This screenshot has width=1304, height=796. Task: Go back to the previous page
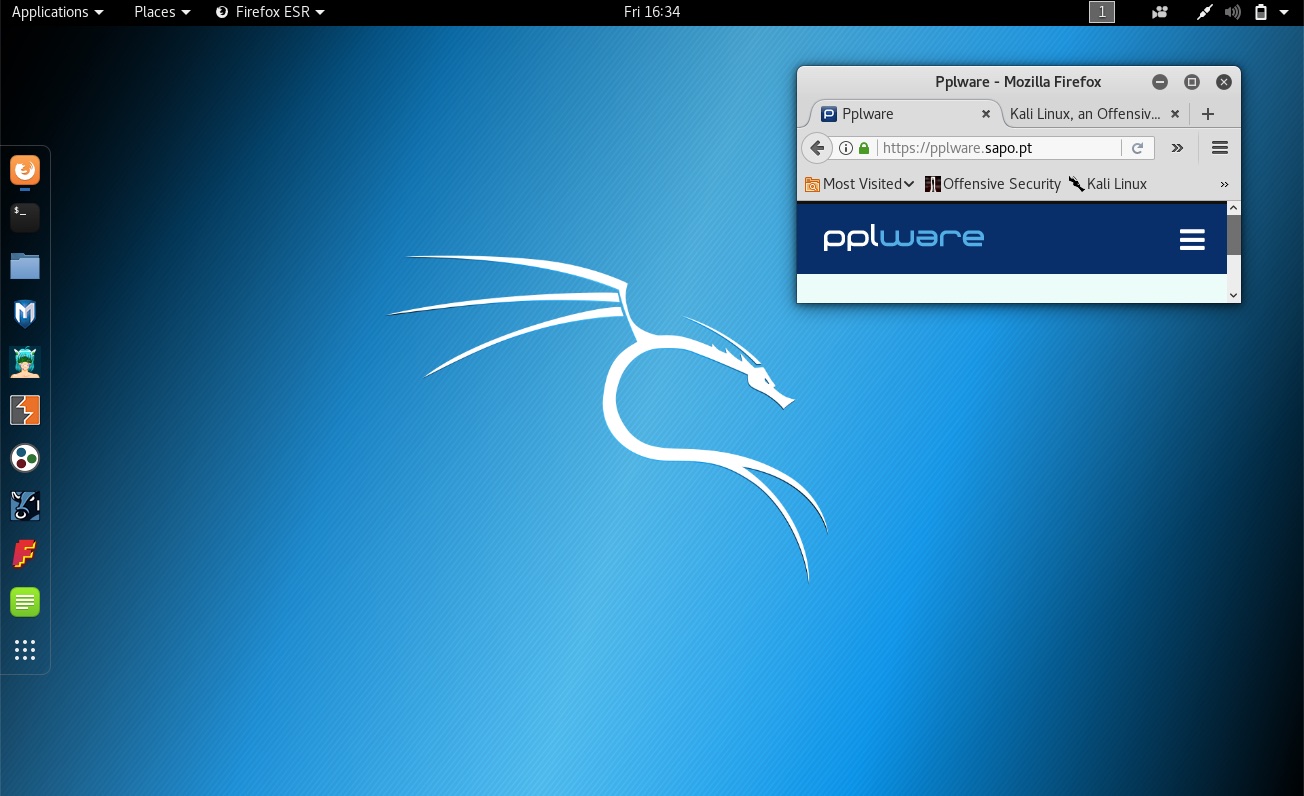coord(817,147)
